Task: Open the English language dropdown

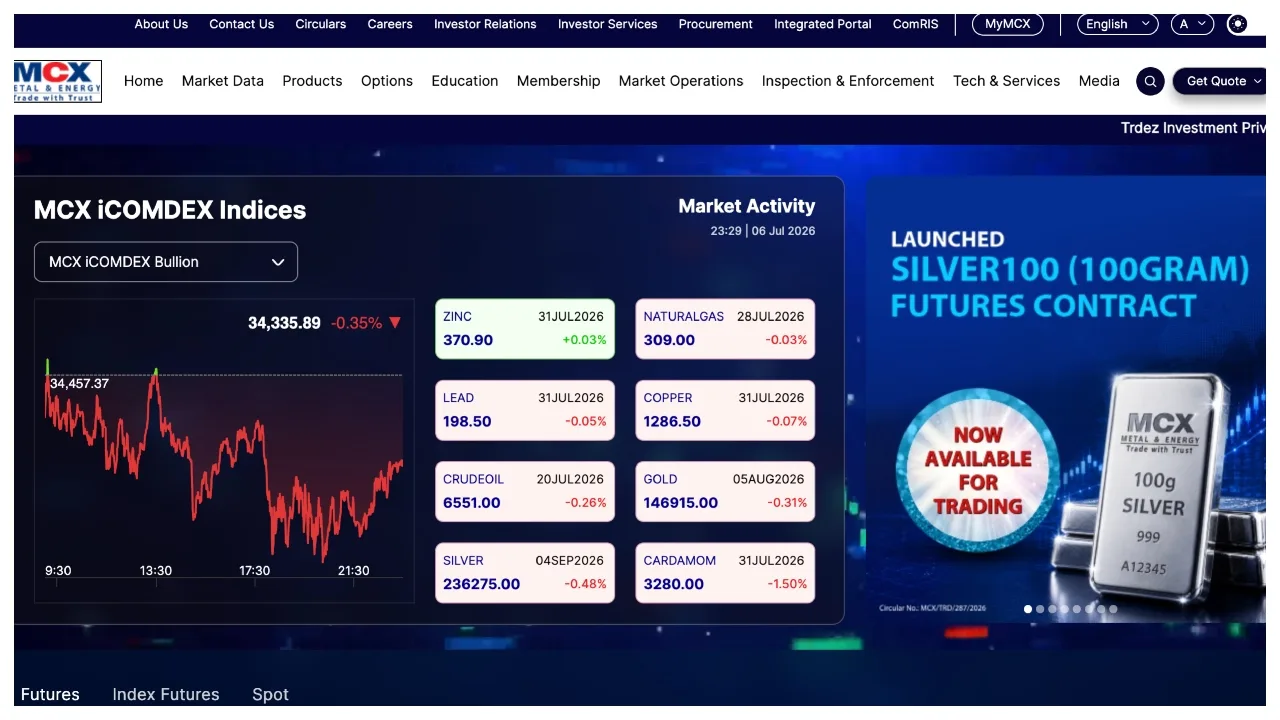Action: point(1118,24)
